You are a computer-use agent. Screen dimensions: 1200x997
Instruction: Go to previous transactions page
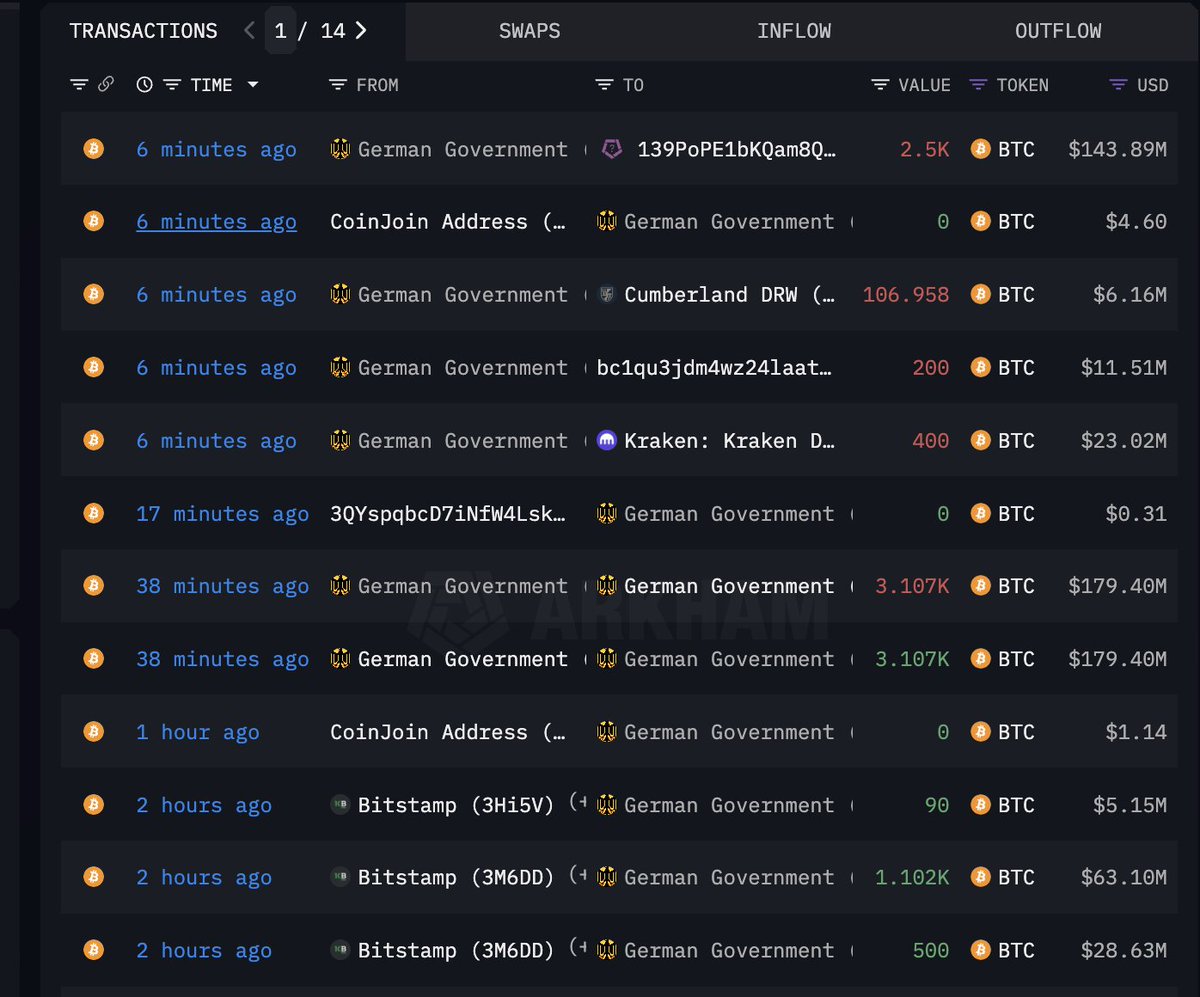point(249,31)
